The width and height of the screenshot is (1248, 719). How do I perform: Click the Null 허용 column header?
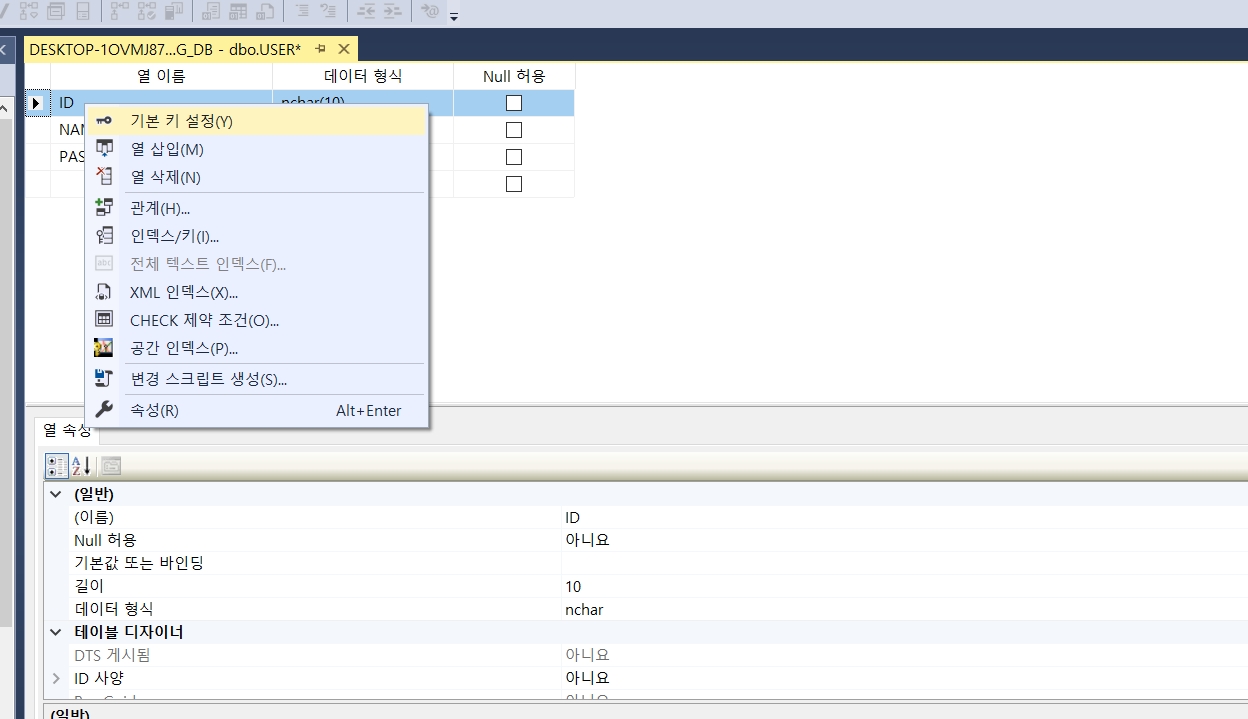(x=514, y=76)
